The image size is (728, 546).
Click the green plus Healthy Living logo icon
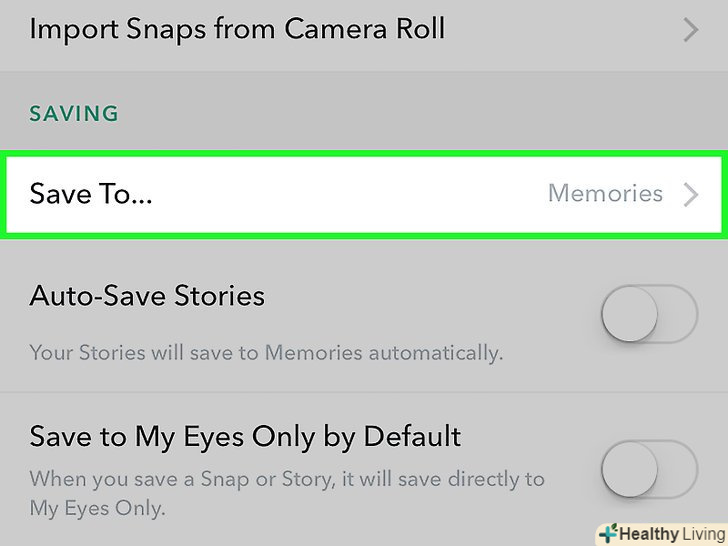(606, 533)
